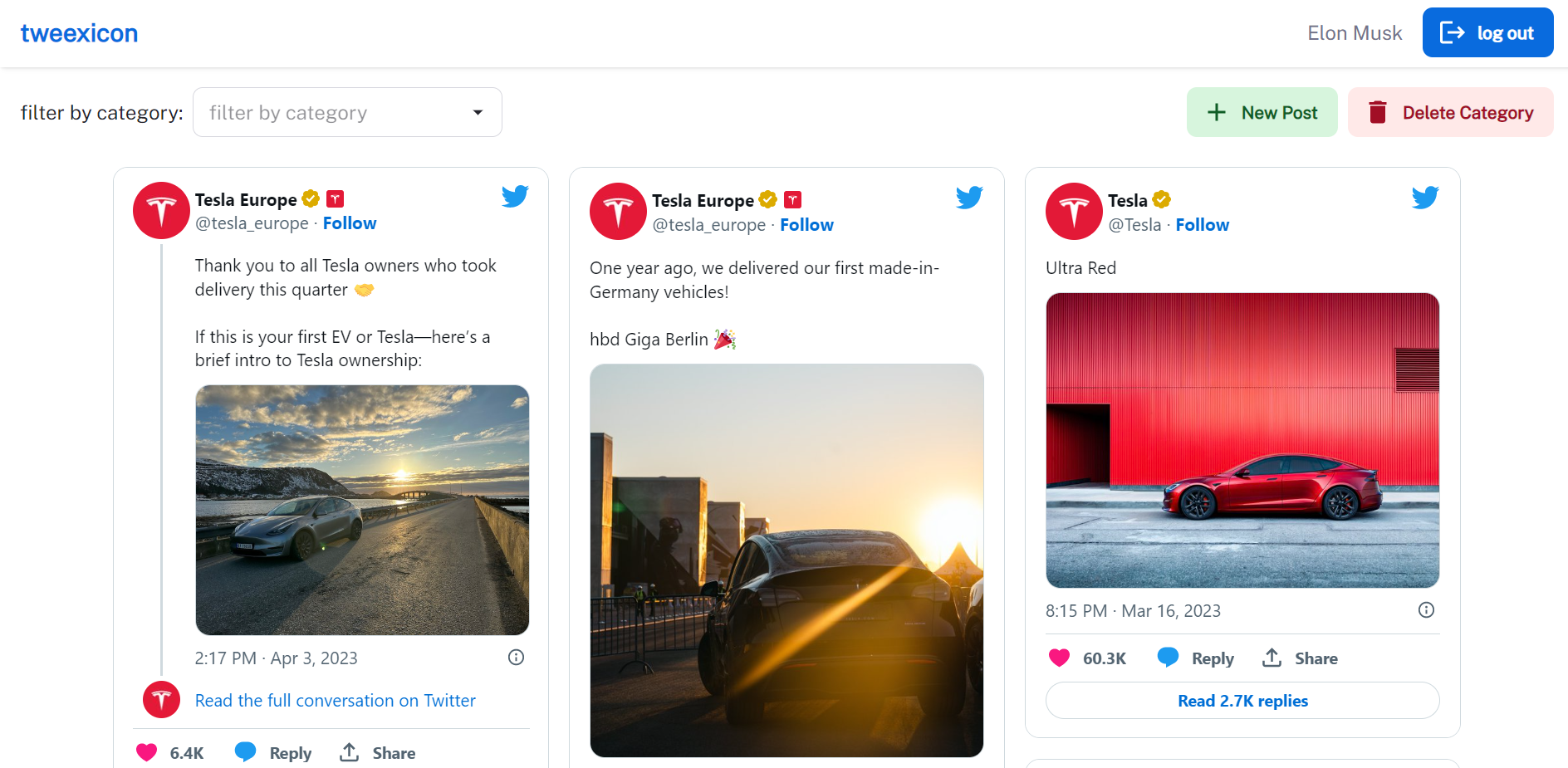
Task: Click the verified badge on the Giga Berlin tweet
Action: tap(767, 199)
